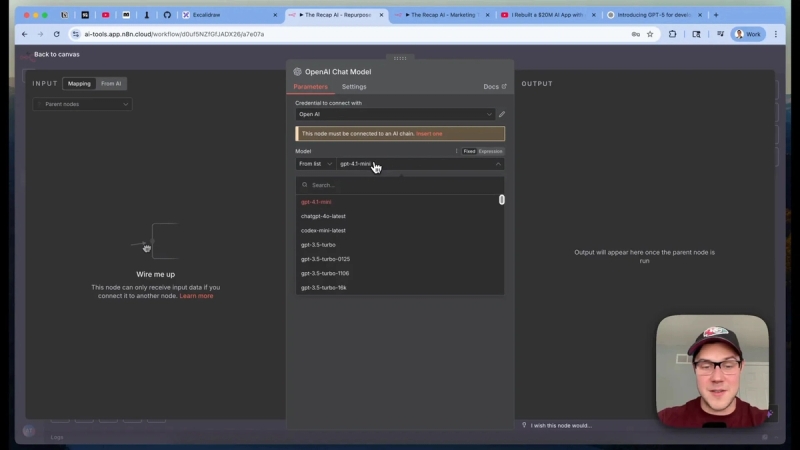Click the Learn more link
Viewport: 800px width, 450px height.
click(196, 296)
